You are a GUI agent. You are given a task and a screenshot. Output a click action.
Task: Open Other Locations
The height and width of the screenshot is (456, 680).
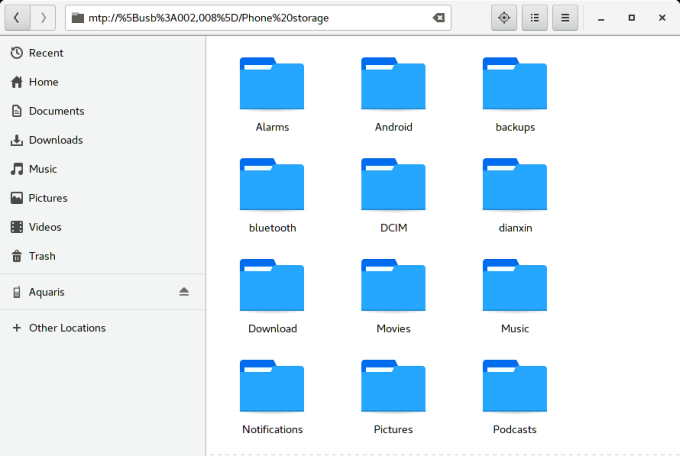coord(102,328)
